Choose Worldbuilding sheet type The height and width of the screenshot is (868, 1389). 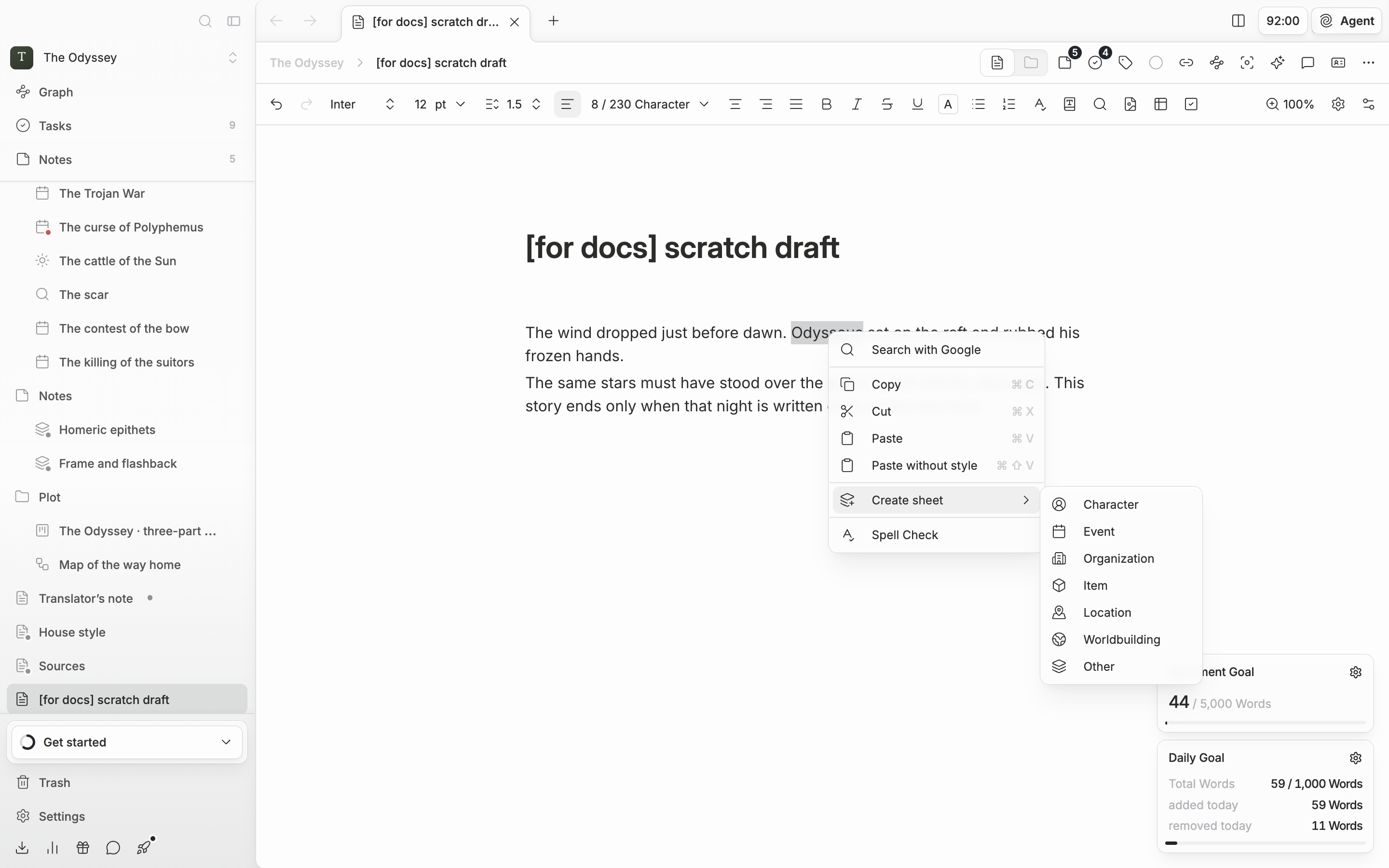coord(1120,639)
